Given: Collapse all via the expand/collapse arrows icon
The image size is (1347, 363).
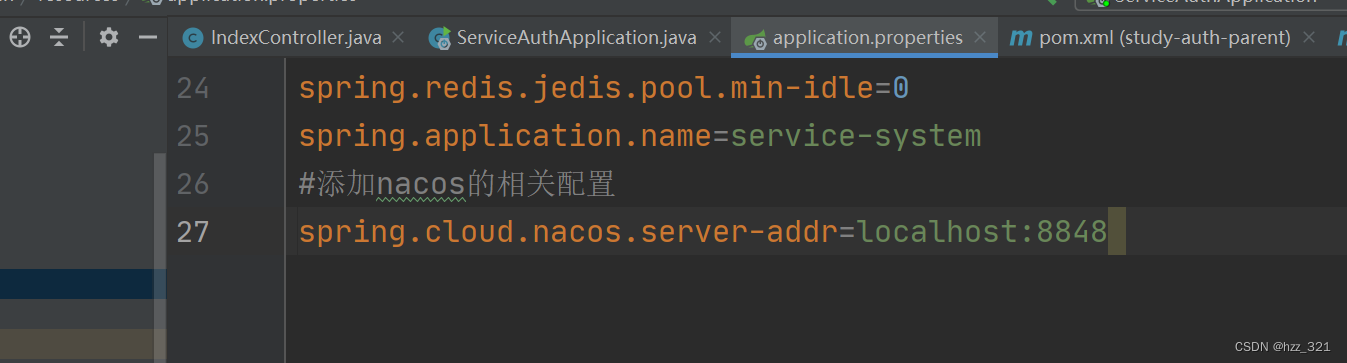Looking at the screenshot, I should point(60,38).
